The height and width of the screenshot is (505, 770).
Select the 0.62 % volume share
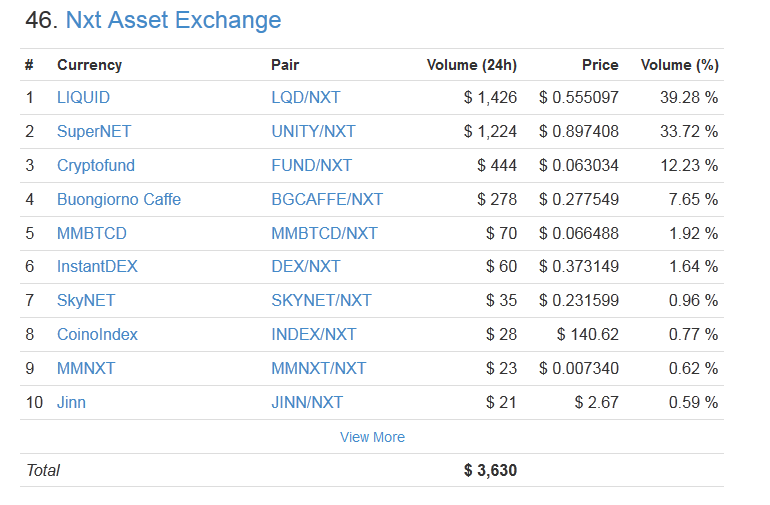(x=693, y=368)
